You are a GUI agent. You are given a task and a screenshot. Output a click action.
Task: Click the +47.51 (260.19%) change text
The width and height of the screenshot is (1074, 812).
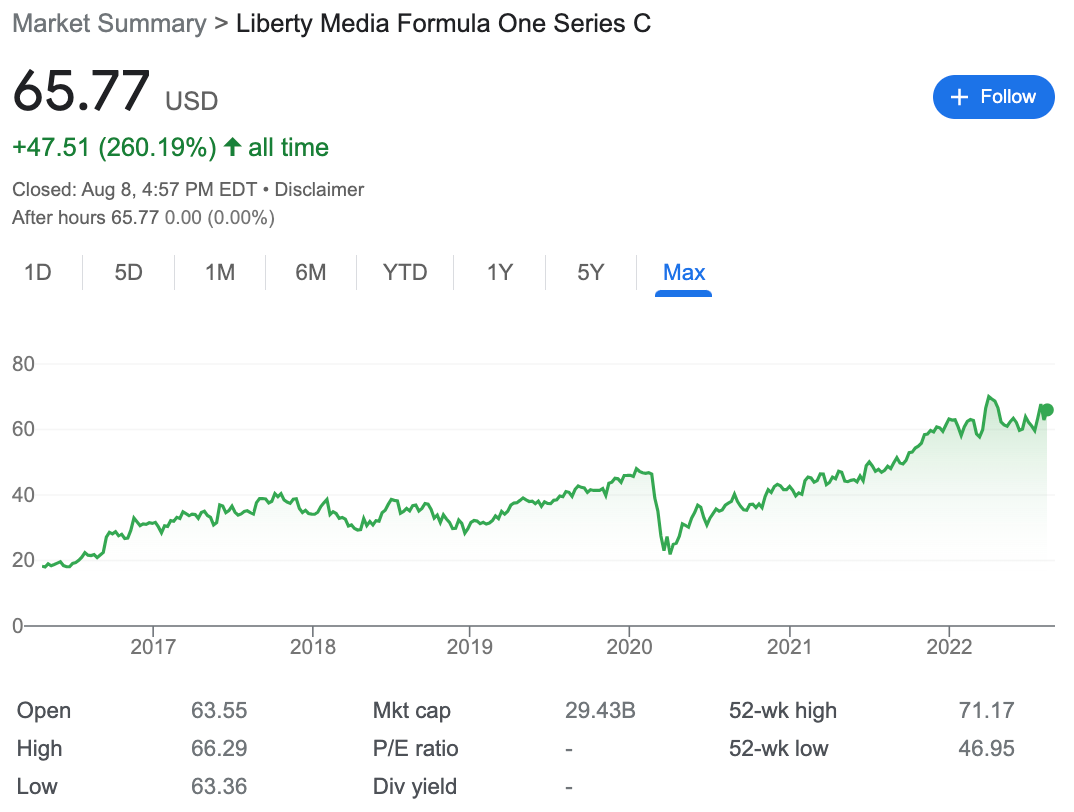coord(114,147)
